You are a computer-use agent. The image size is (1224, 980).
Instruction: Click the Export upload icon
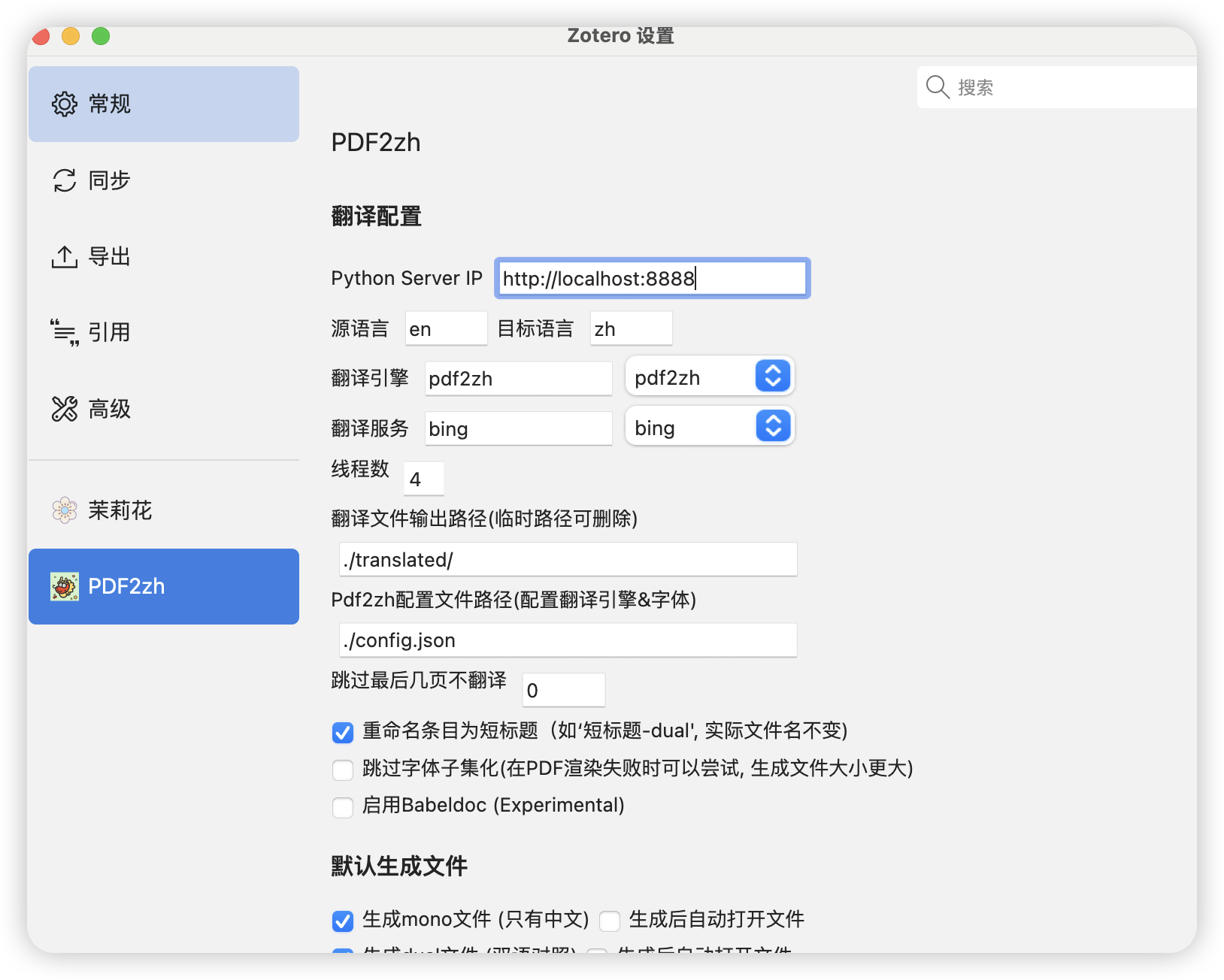click(65, 257)
